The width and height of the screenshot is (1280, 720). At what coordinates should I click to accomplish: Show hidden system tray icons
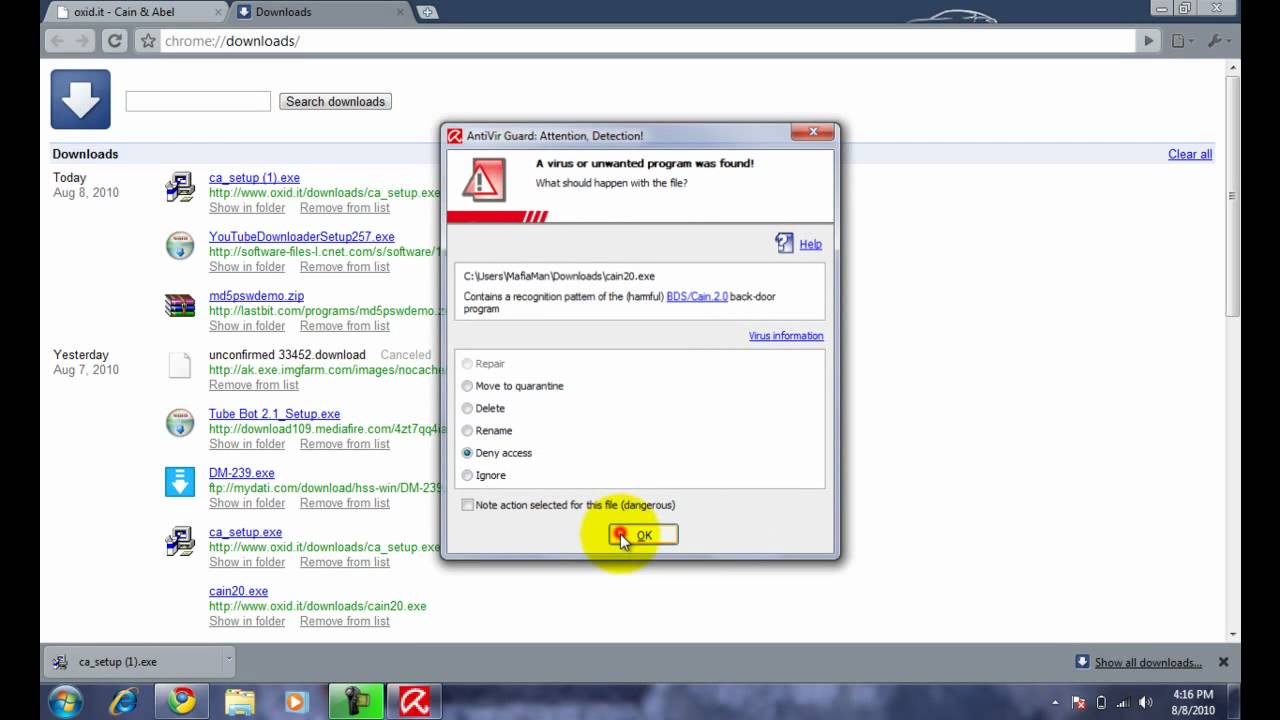click(x=1057, y=702)
